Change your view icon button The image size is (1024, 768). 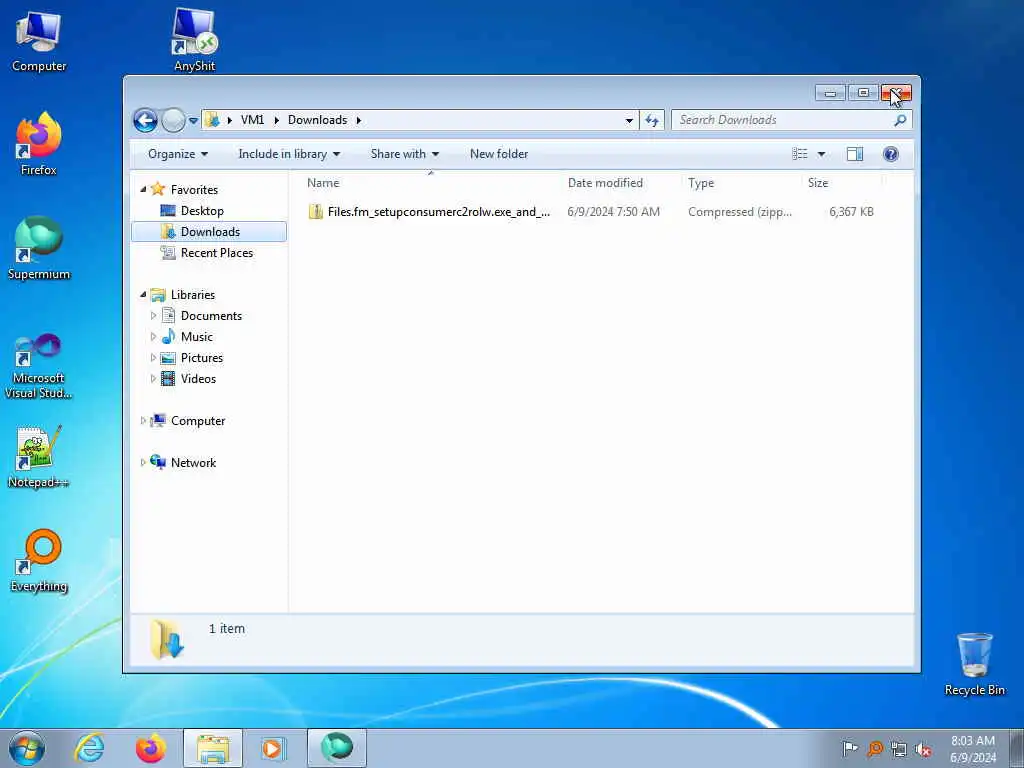tap(800, 154)
